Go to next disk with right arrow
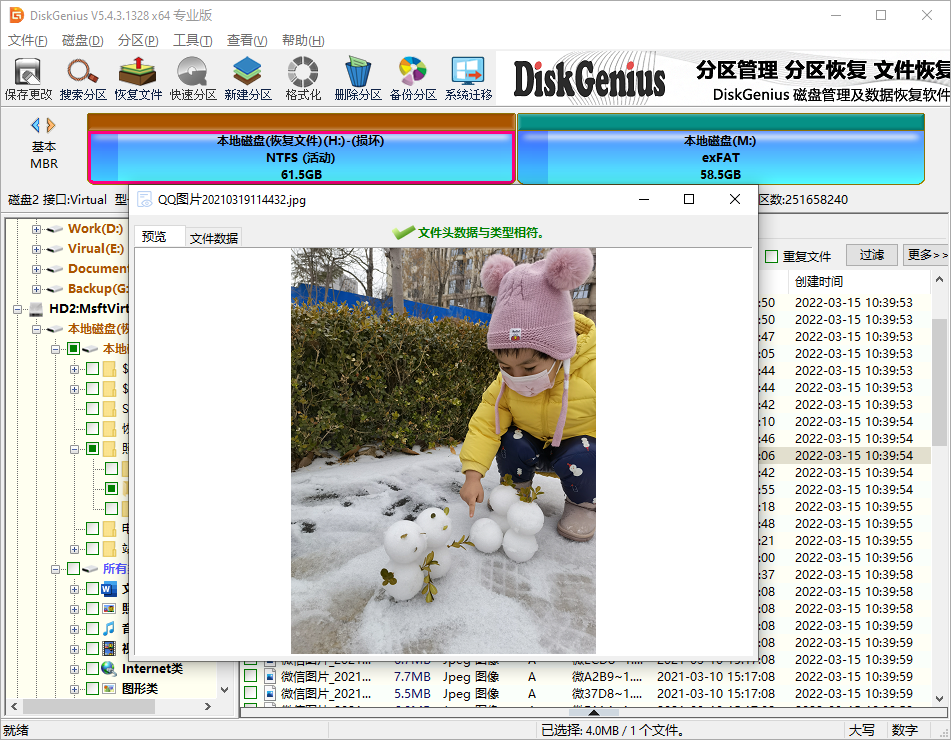Image resolution: width=951 pixels, height=740 pixels. click(51, 125)
